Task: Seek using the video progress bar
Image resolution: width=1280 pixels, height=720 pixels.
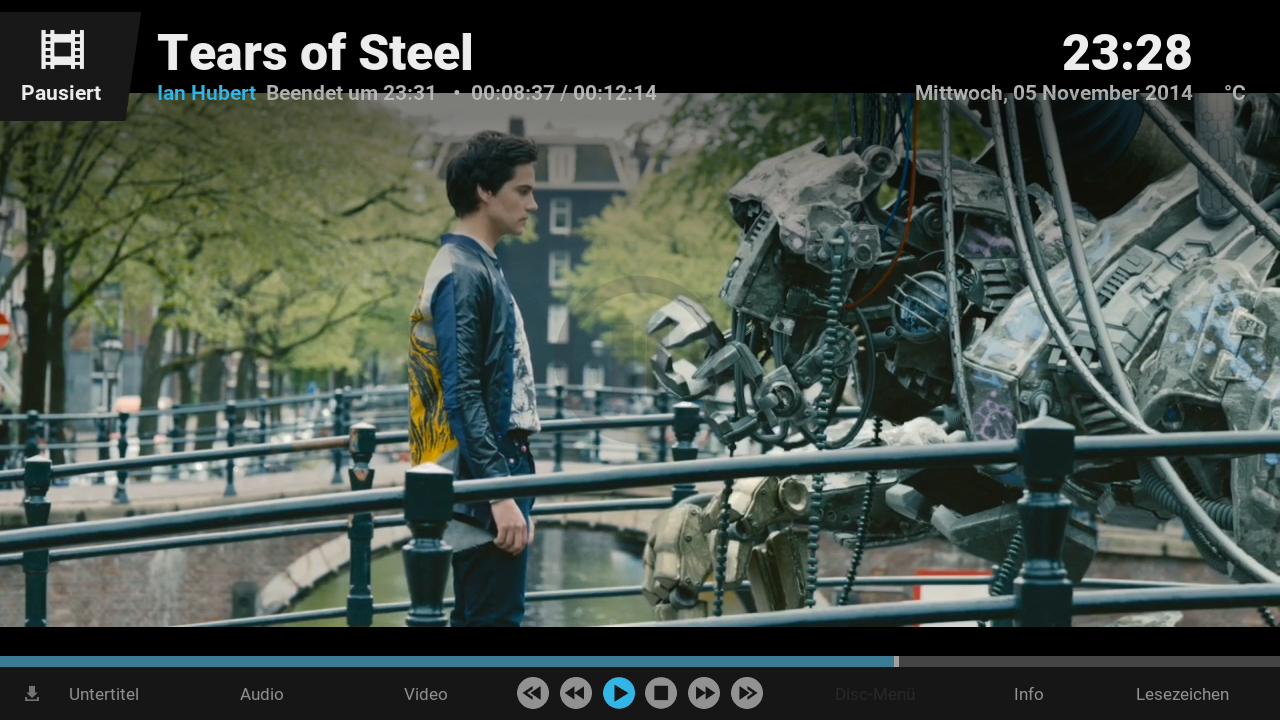Action: tap(640, 661)
